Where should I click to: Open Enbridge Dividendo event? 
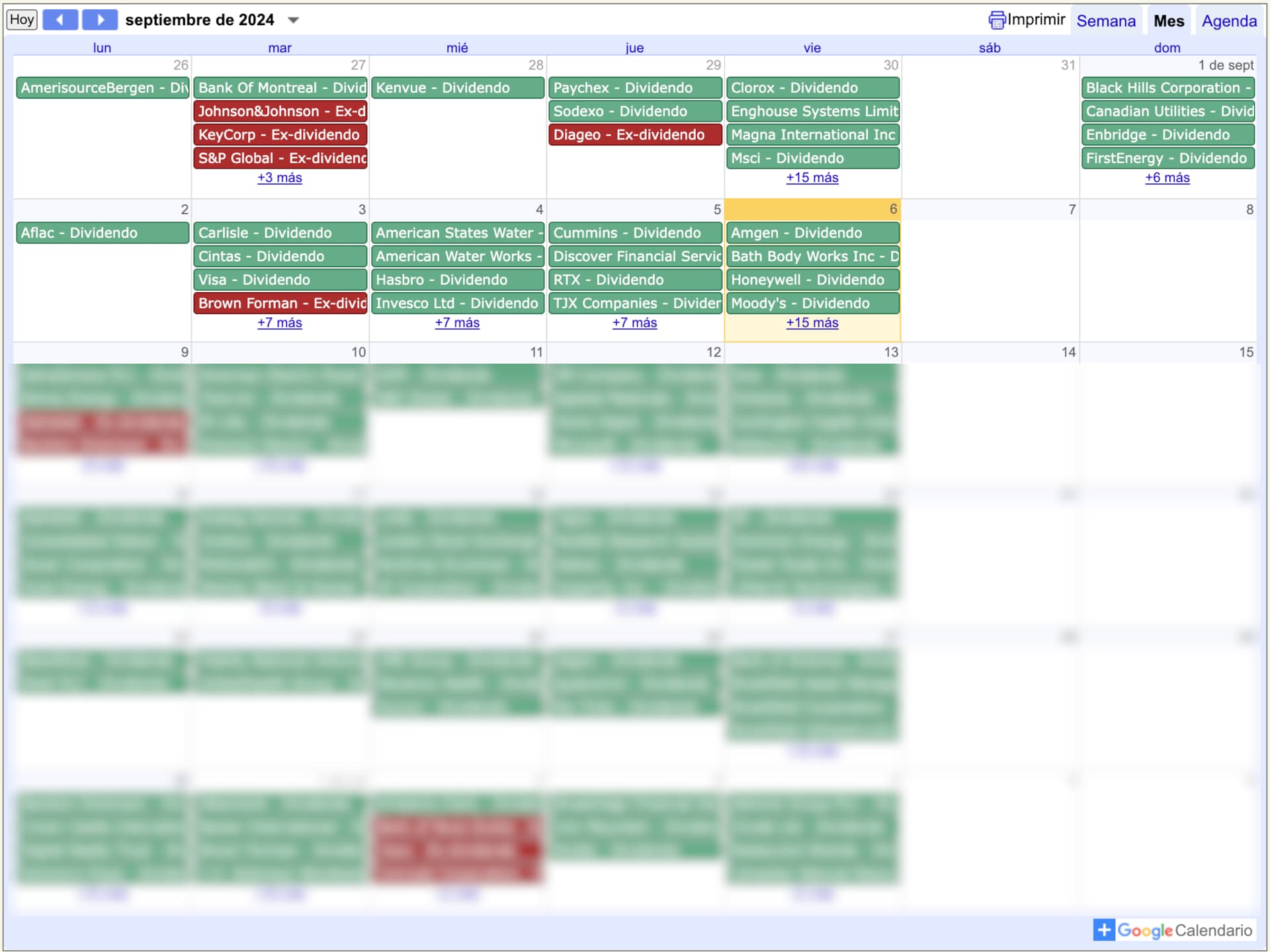click(x=1168, y=135)
